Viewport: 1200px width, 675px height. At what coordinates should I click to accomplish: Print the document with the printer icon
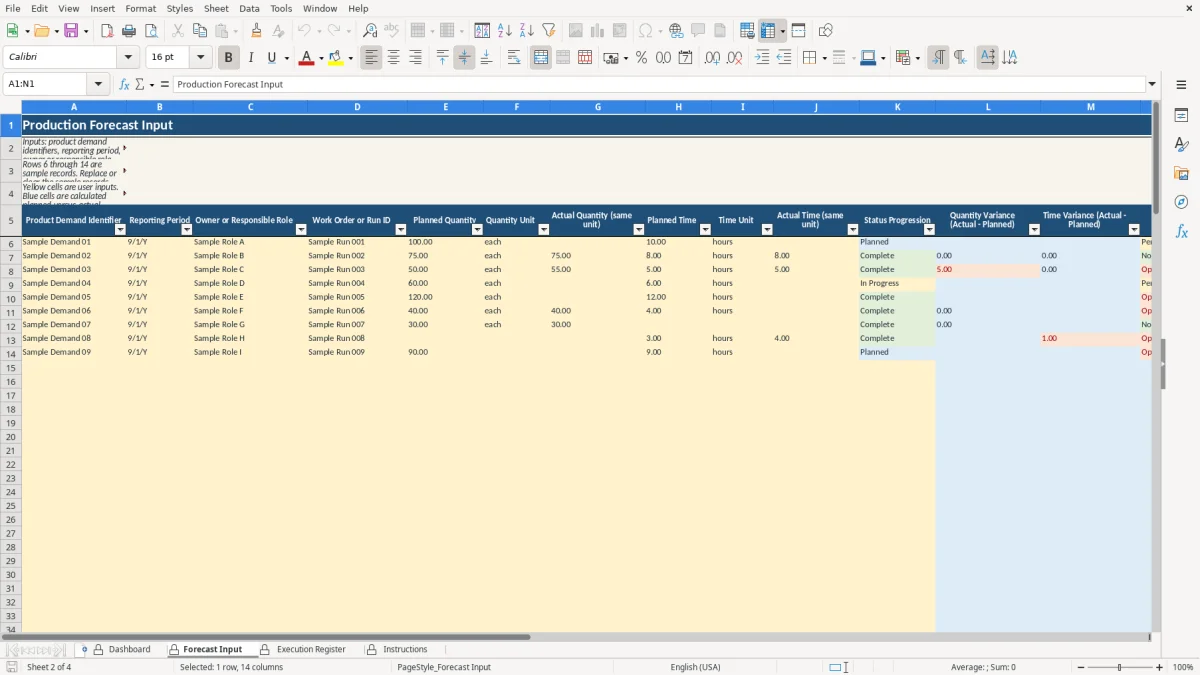129,31
